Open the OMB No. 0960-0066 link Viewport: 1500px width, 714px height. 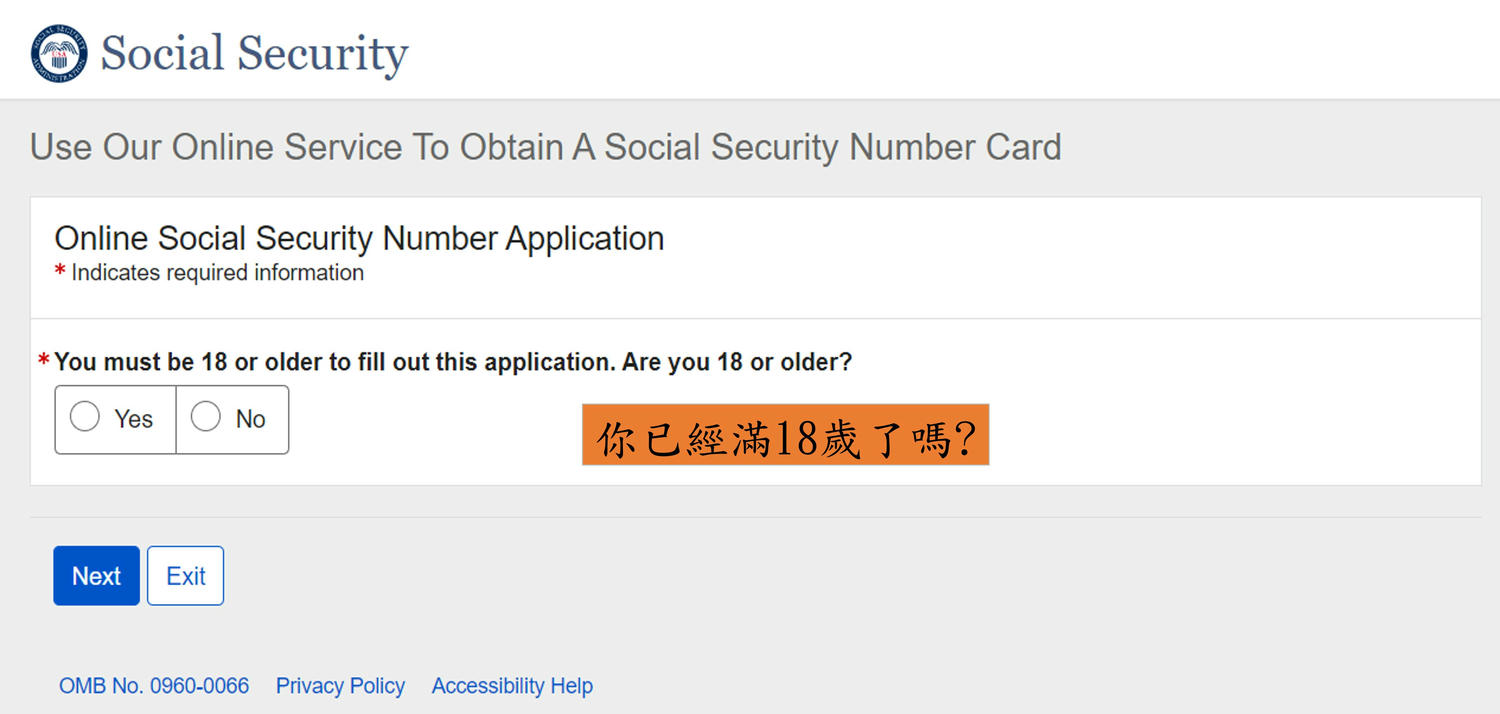pyautogui.click(x=154, y=686)
